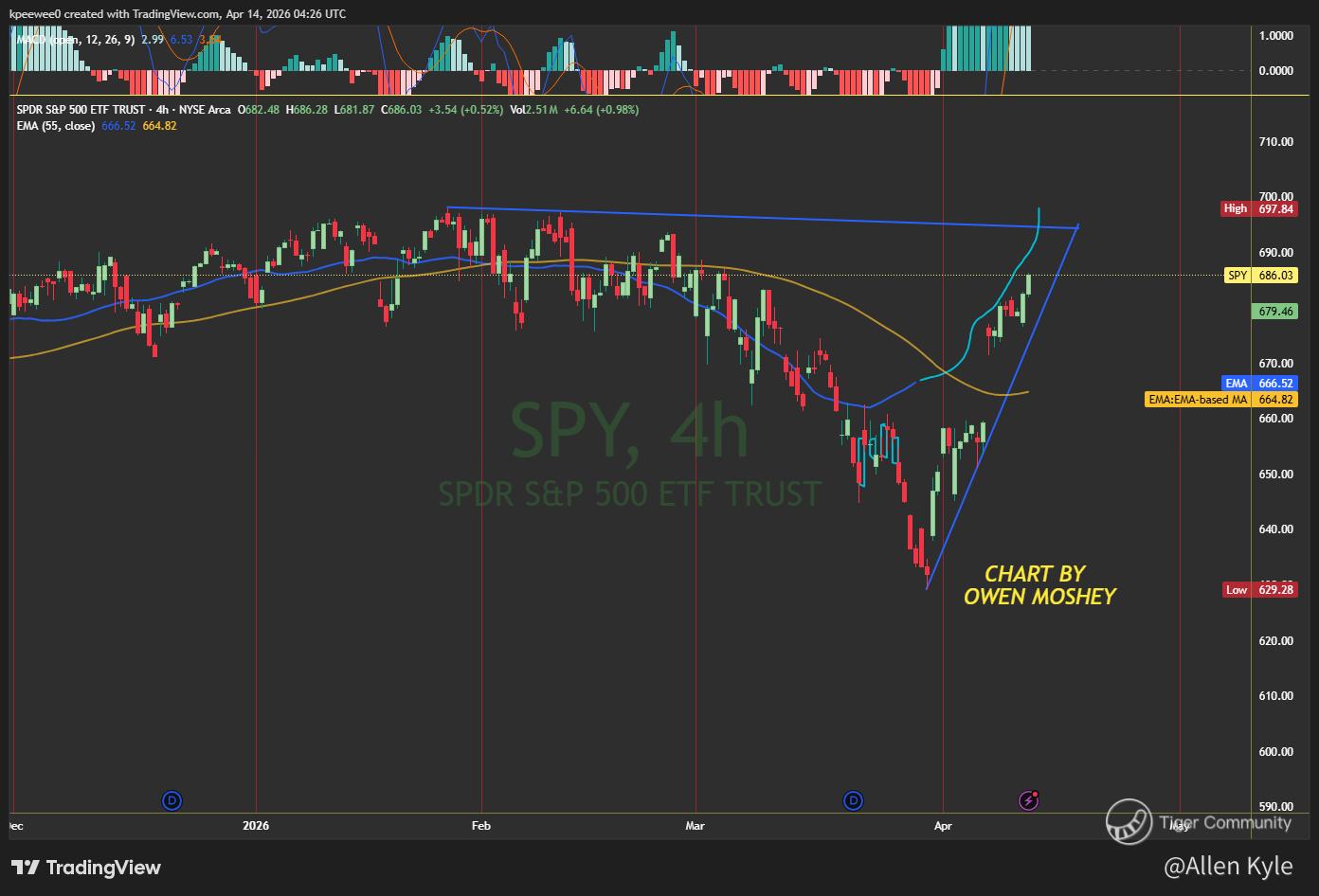The height and width of the screenshot is (896, 1319).
Task: Click the kpeewee0 created with TradingView.com header
Action: point(177,14)
